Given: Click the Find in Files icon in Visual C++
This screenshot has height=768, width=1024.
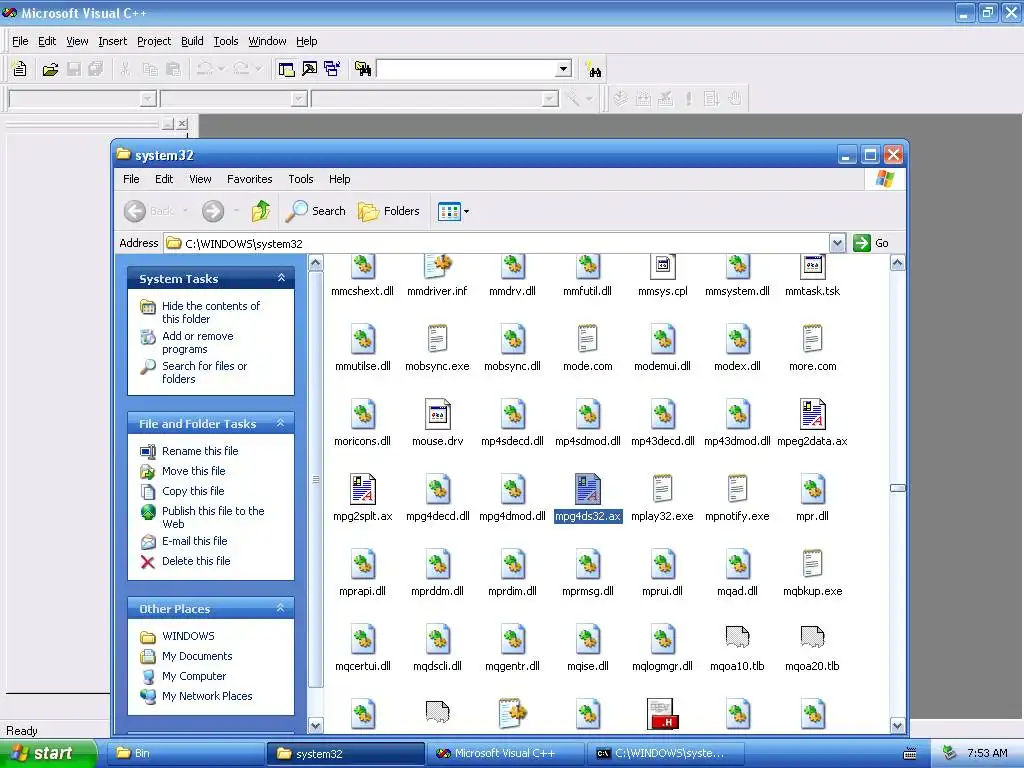Looking at the screenshot, I should [362, 69].
